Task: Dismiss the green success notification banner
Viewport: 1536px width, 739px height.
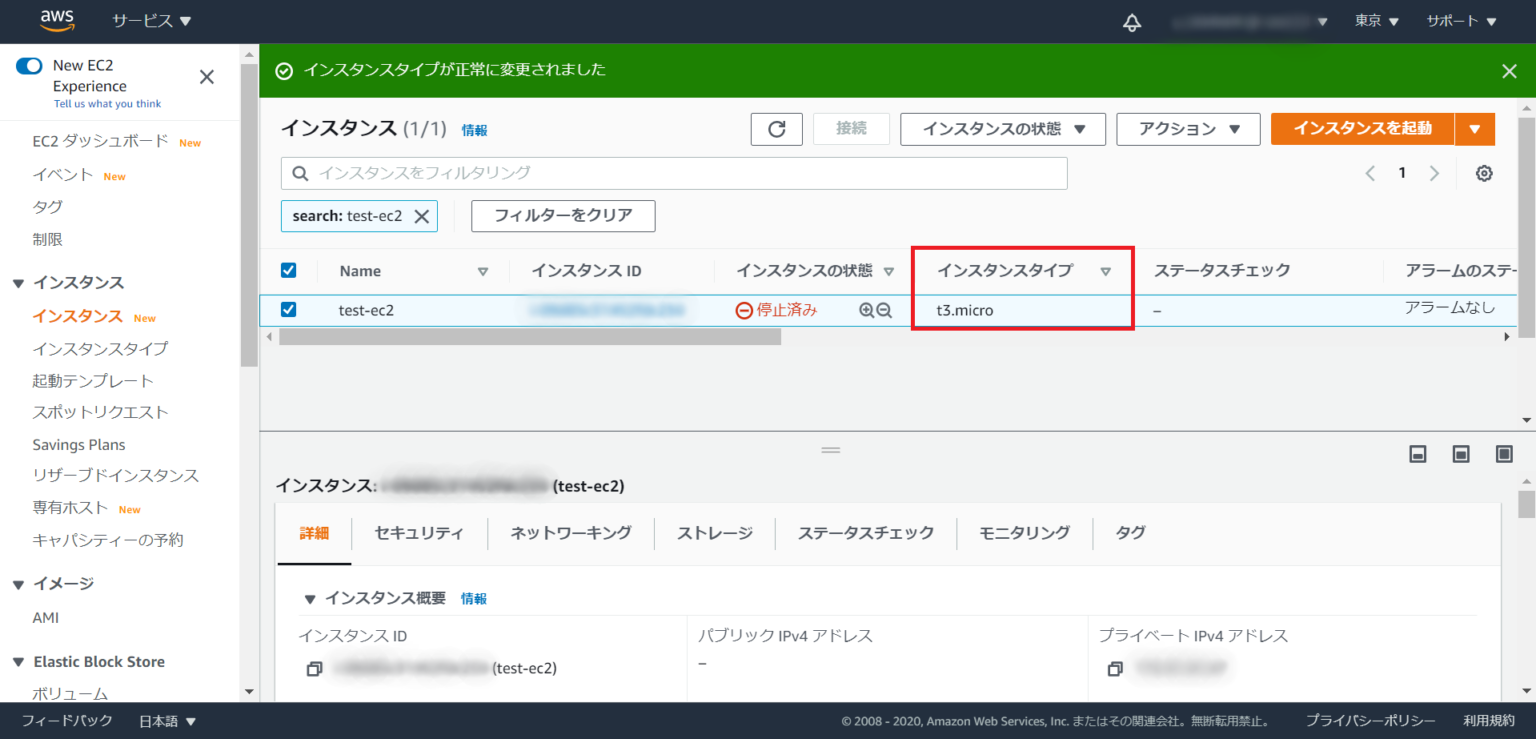Action: tap(1509, 71)
